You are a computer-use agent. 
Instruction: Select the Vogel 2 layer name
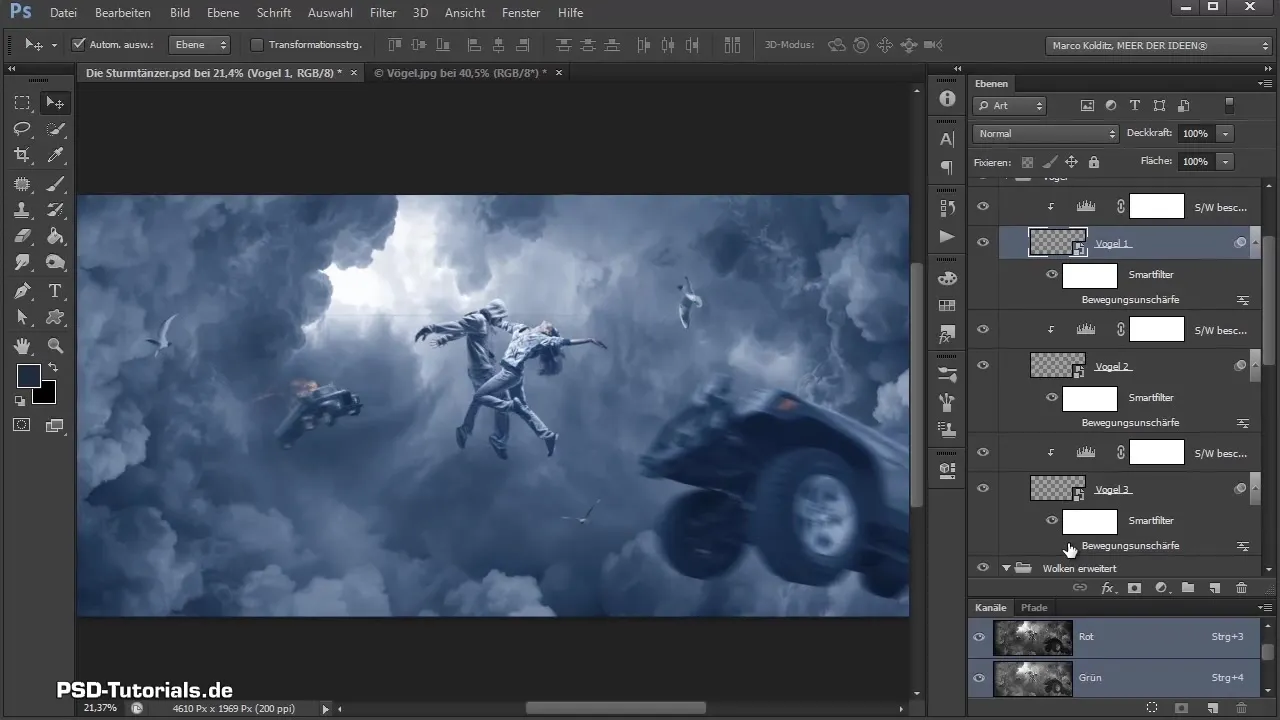click(1112, 366)
